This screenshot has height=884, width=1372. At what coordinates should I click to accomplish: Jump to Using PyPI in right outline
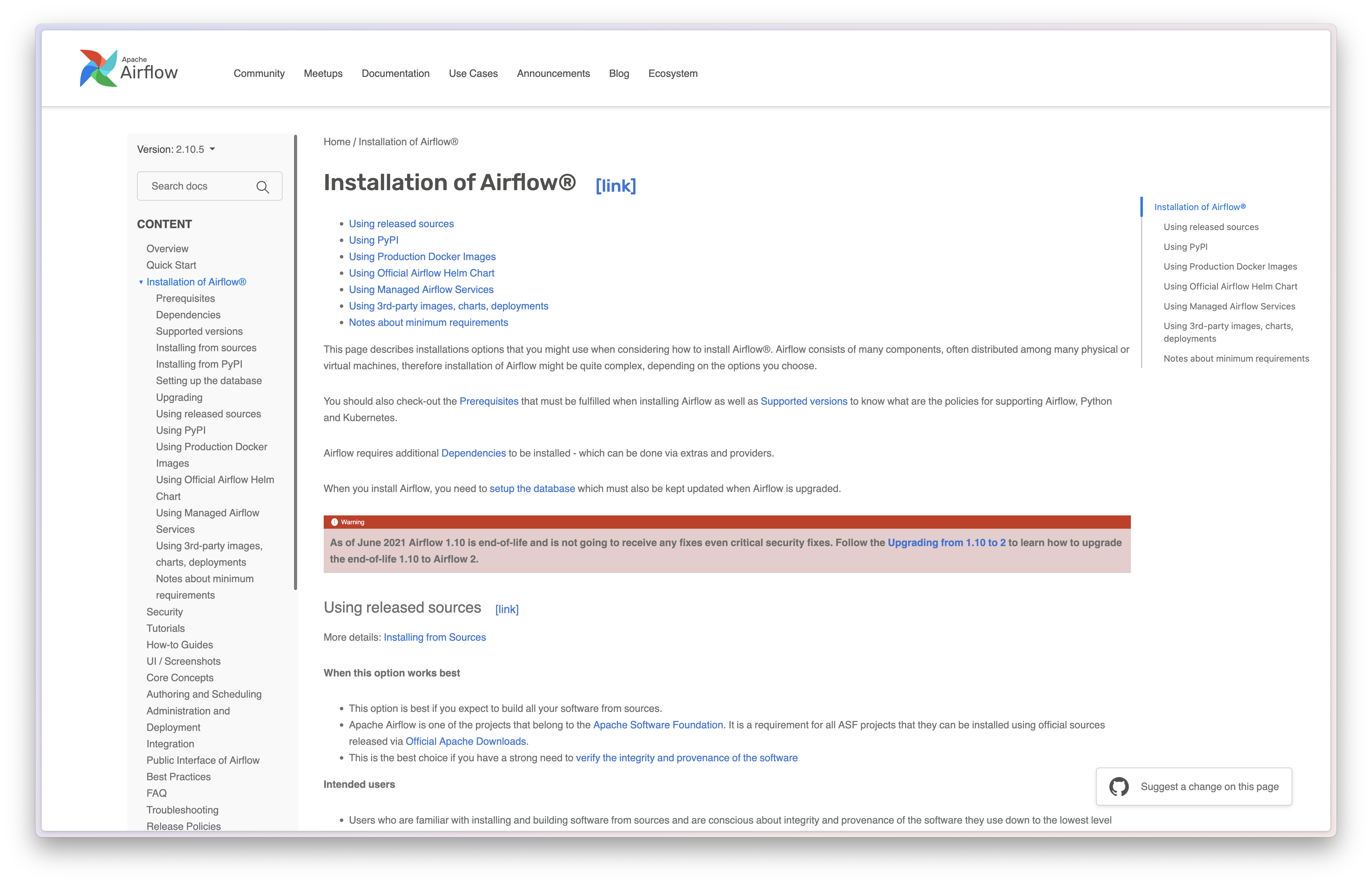coord(1185,247)
